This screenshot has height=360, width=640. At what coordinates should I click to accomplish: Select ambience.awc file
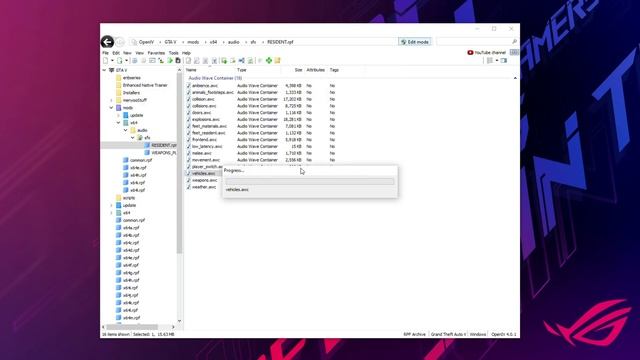pyautogui.click(x=205, y=86)
